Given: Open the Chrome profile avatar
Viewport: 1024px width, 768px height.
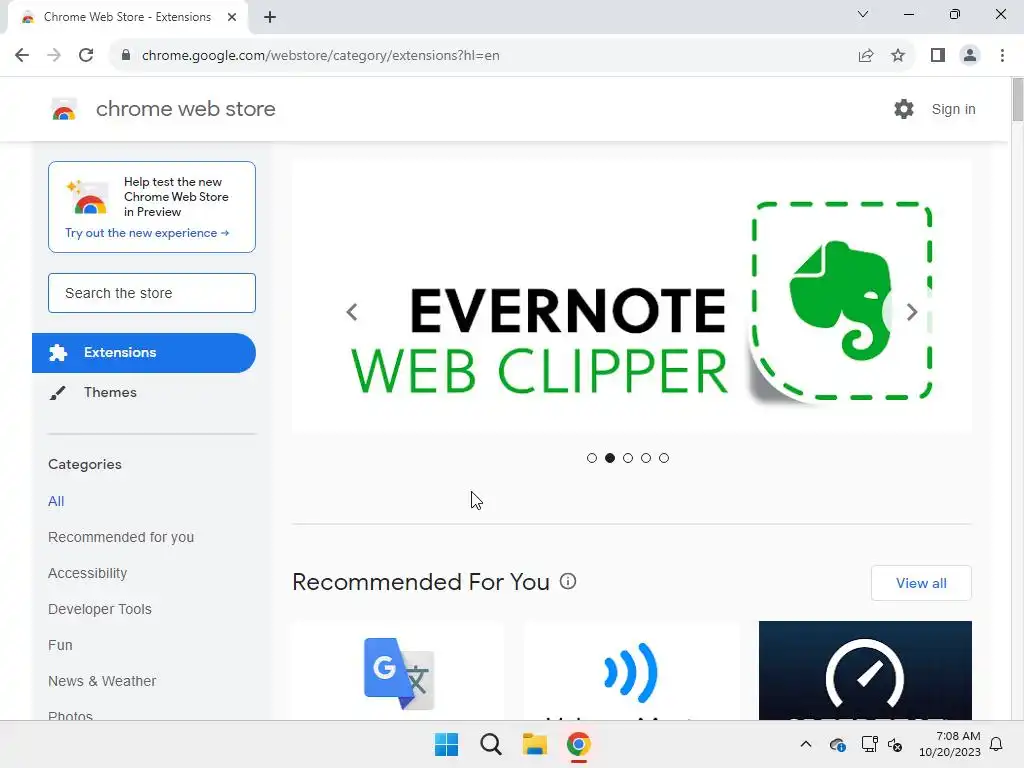Looking at the screenshot, I should [970, 56].
